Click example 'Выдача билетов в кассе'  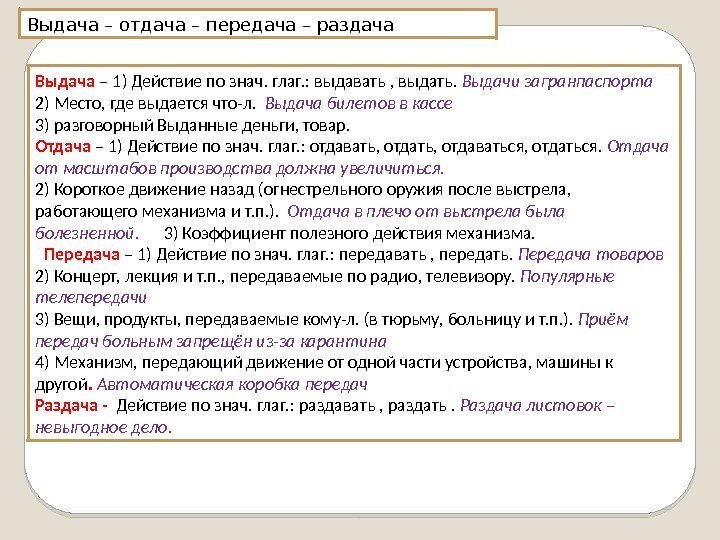tap(359, 104)
